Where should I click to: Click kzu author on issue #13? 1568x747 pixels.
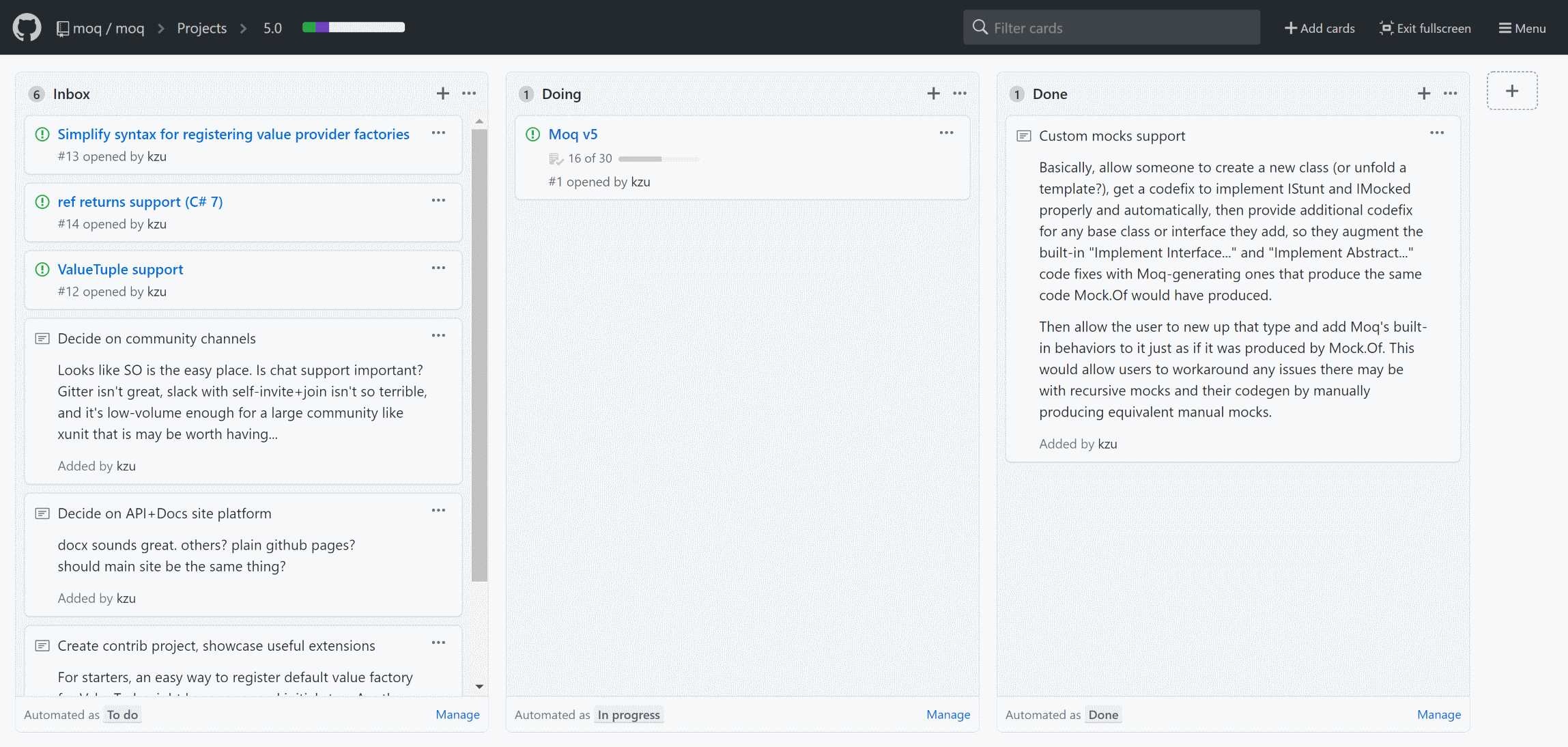tap(157, 156)
